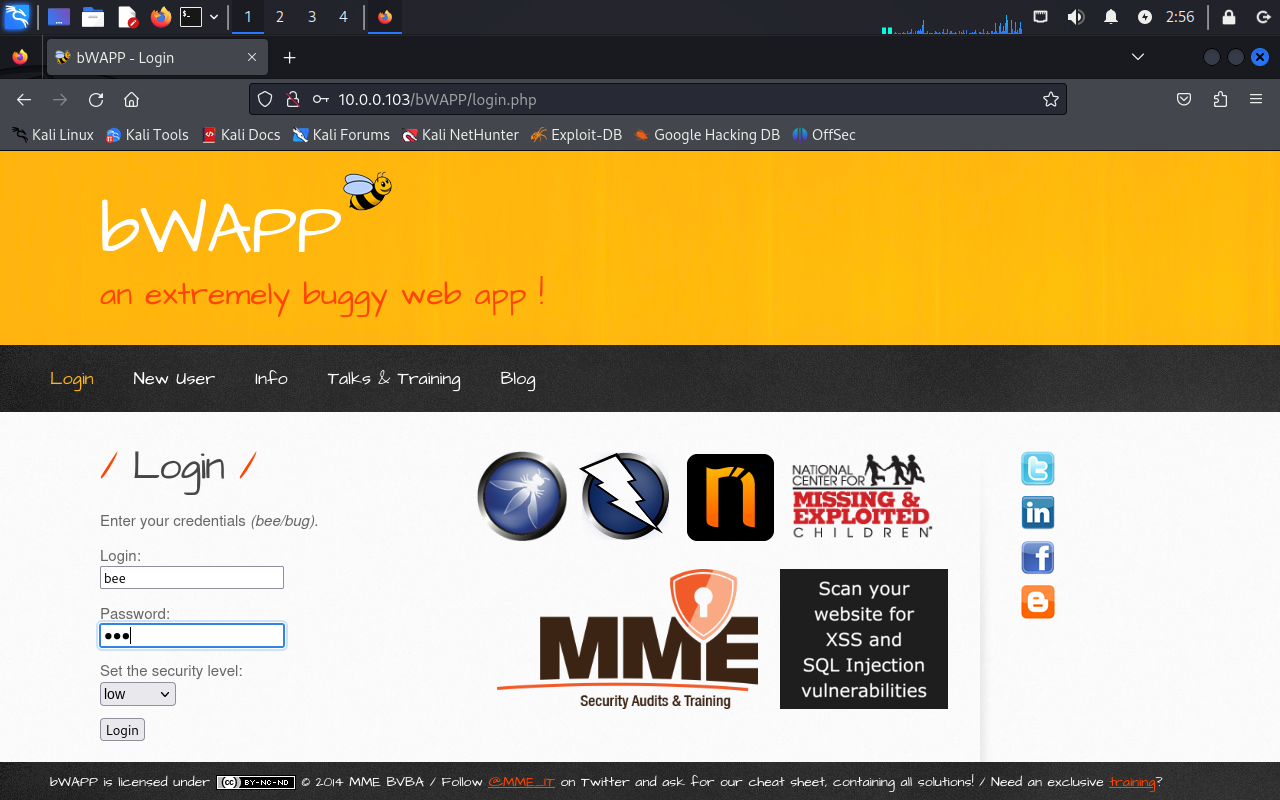1280x800 pixels.
Task: Open the Kali Linux bookmark
Action: coord(53,135)
